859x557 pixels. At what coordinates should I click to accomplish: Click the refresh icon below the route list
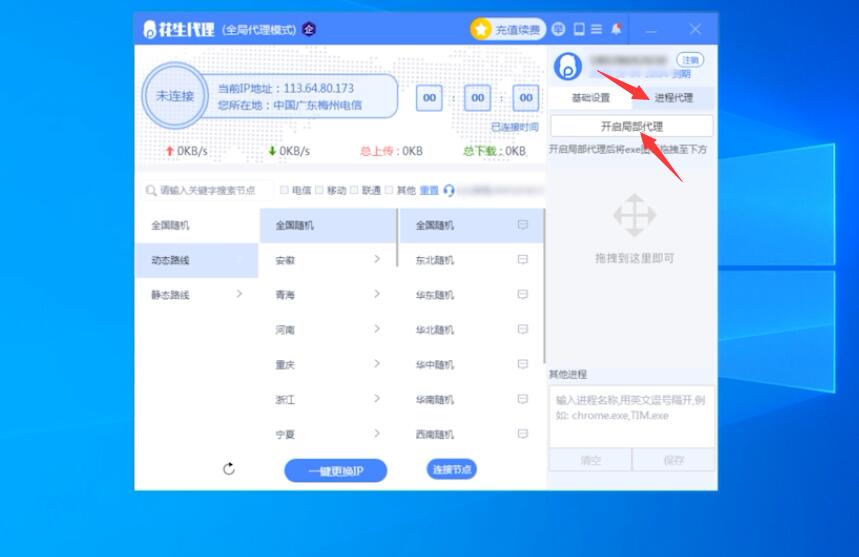click(x=229, y=469)
